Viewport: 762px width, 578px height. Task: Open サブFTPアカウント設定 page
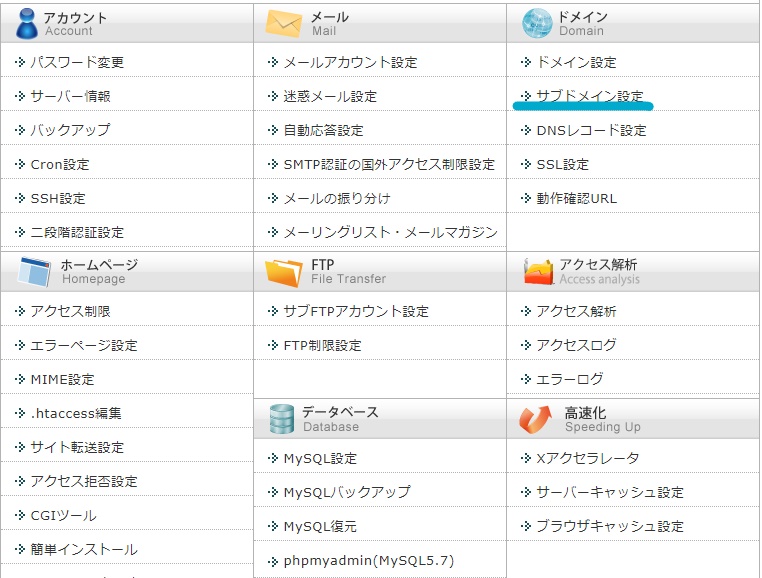click(x=355, y=311)
